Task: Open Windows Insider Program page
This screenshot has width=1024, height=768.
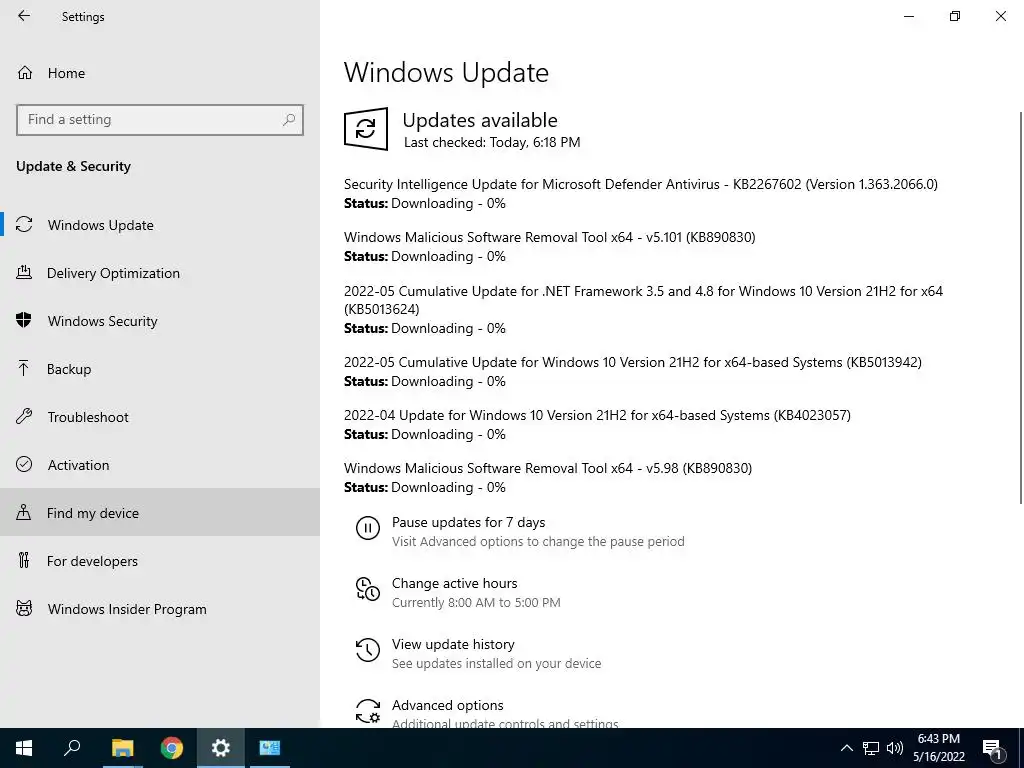Action: [x=160, y=609]
